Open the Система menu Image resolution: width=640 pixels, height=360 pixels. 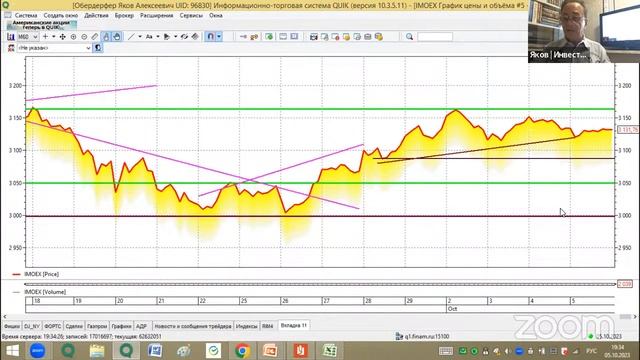[26, 16]
